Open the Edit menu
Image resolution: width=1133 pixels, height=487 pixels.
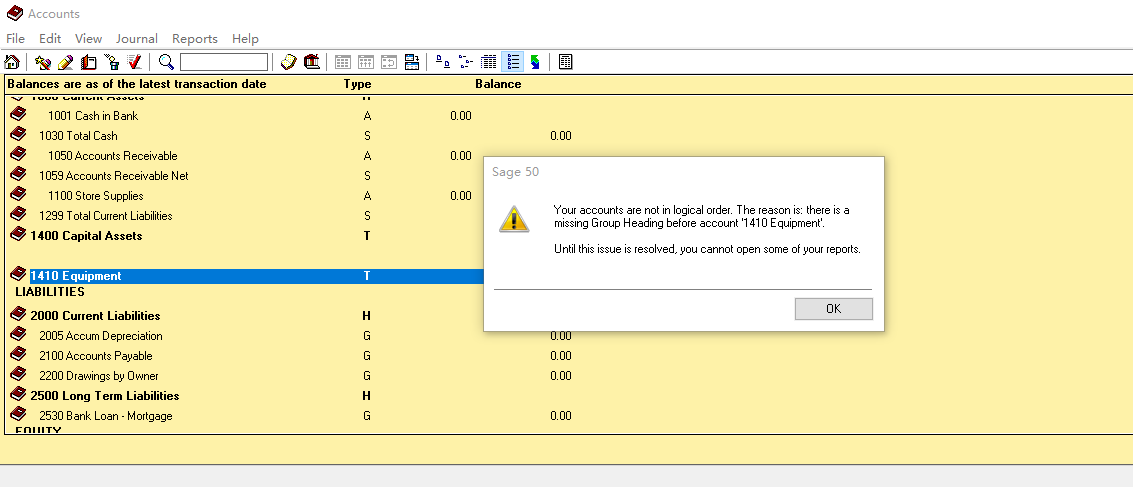[x=50, y=39]
